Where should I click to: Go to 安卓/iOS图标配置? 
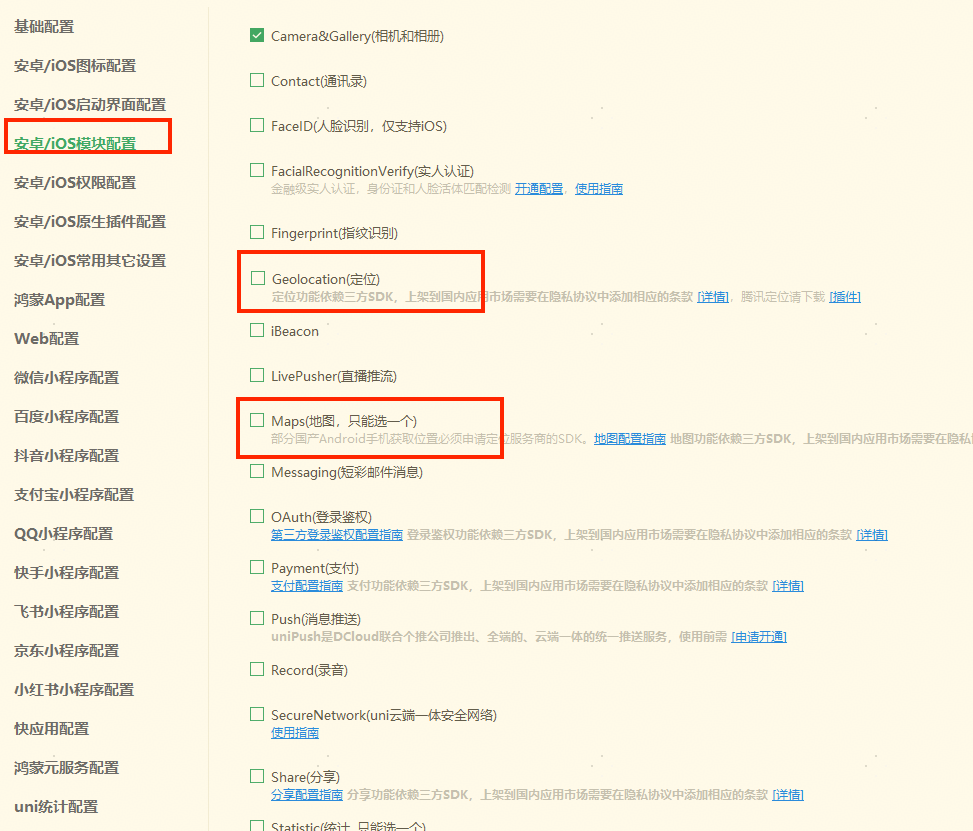click(x=75, y=66)
